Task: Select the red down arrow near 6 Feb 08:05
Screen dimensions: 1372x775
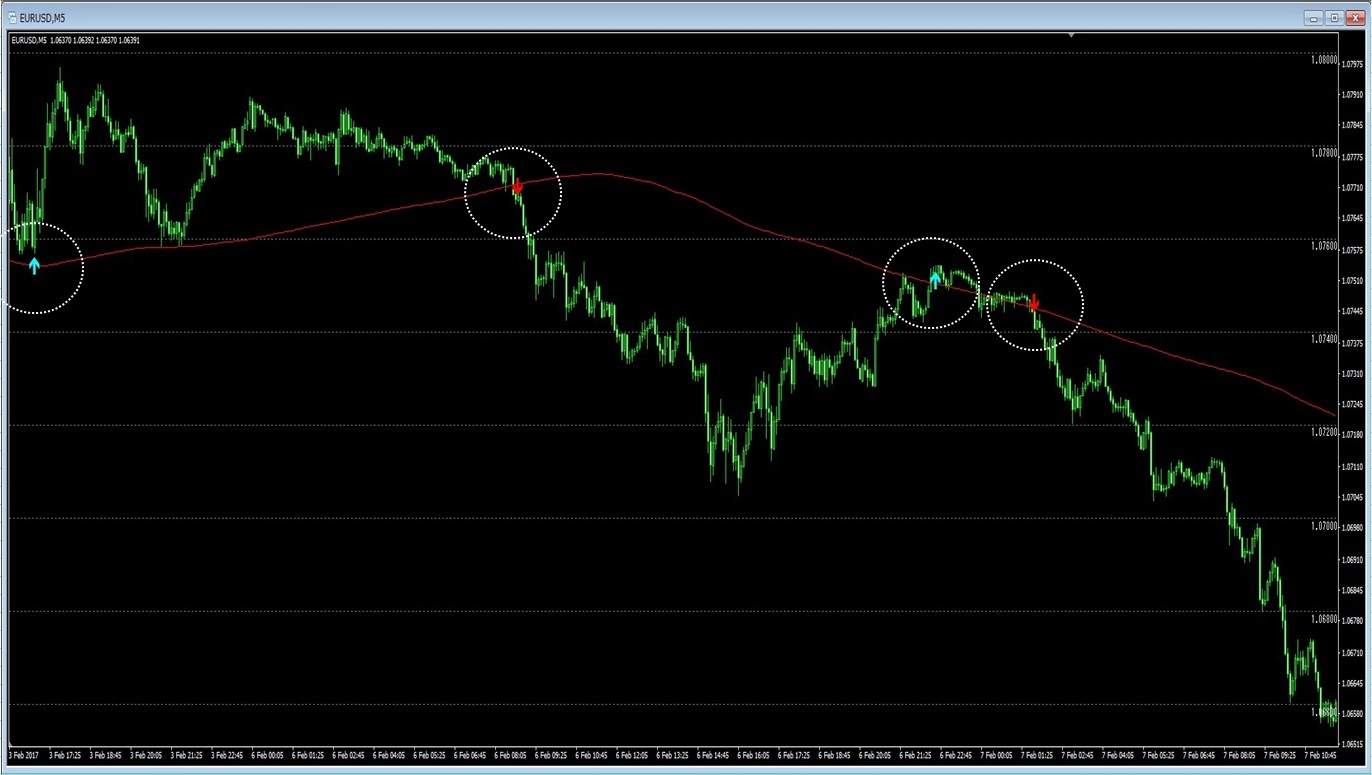Action: 517,186
